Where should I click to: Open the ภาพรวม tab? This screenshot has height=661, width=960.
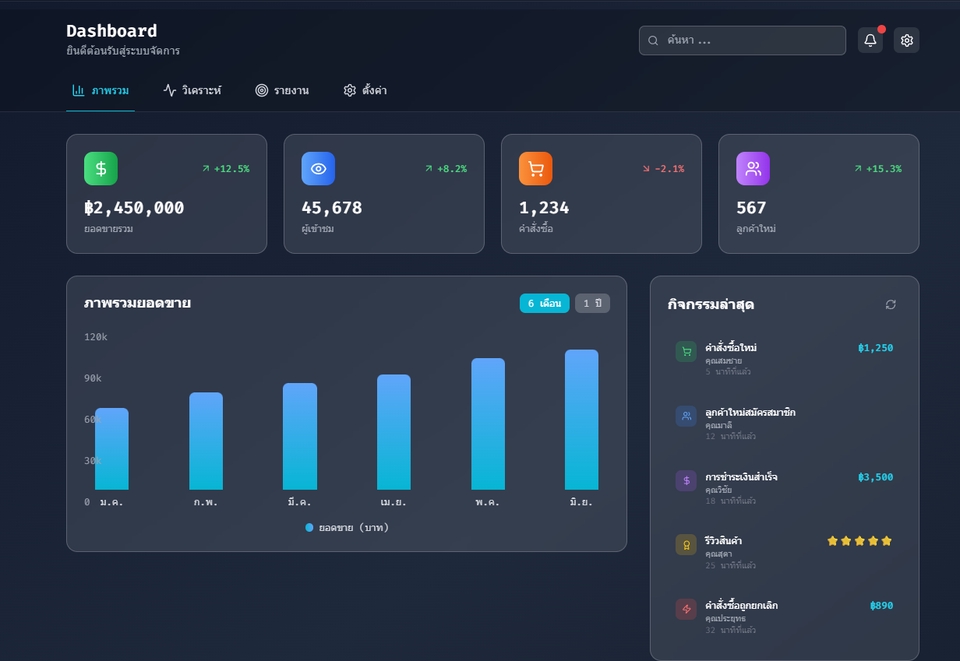pos(100,90)
